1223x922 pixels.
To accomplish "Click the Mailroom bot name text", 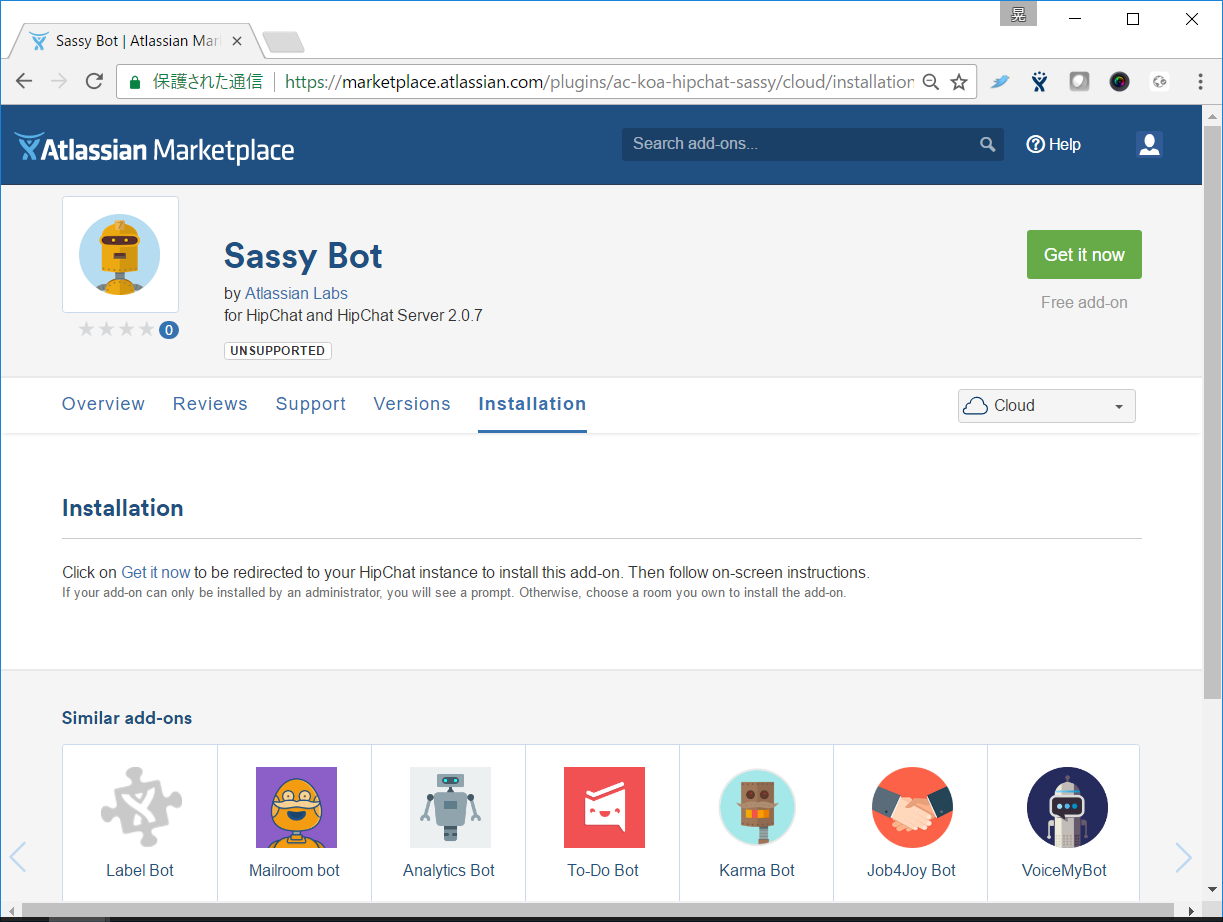I will 294,871.
